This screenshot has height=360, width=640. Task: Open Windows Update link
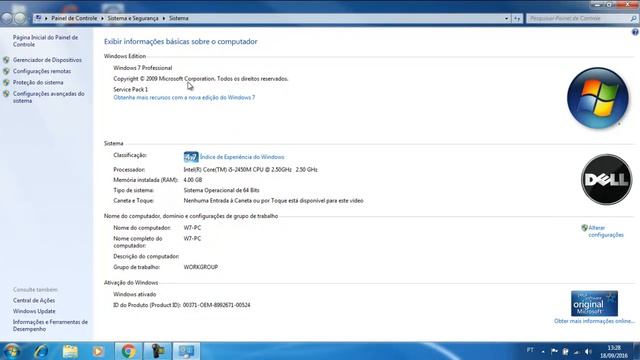(x=34, y=311)
